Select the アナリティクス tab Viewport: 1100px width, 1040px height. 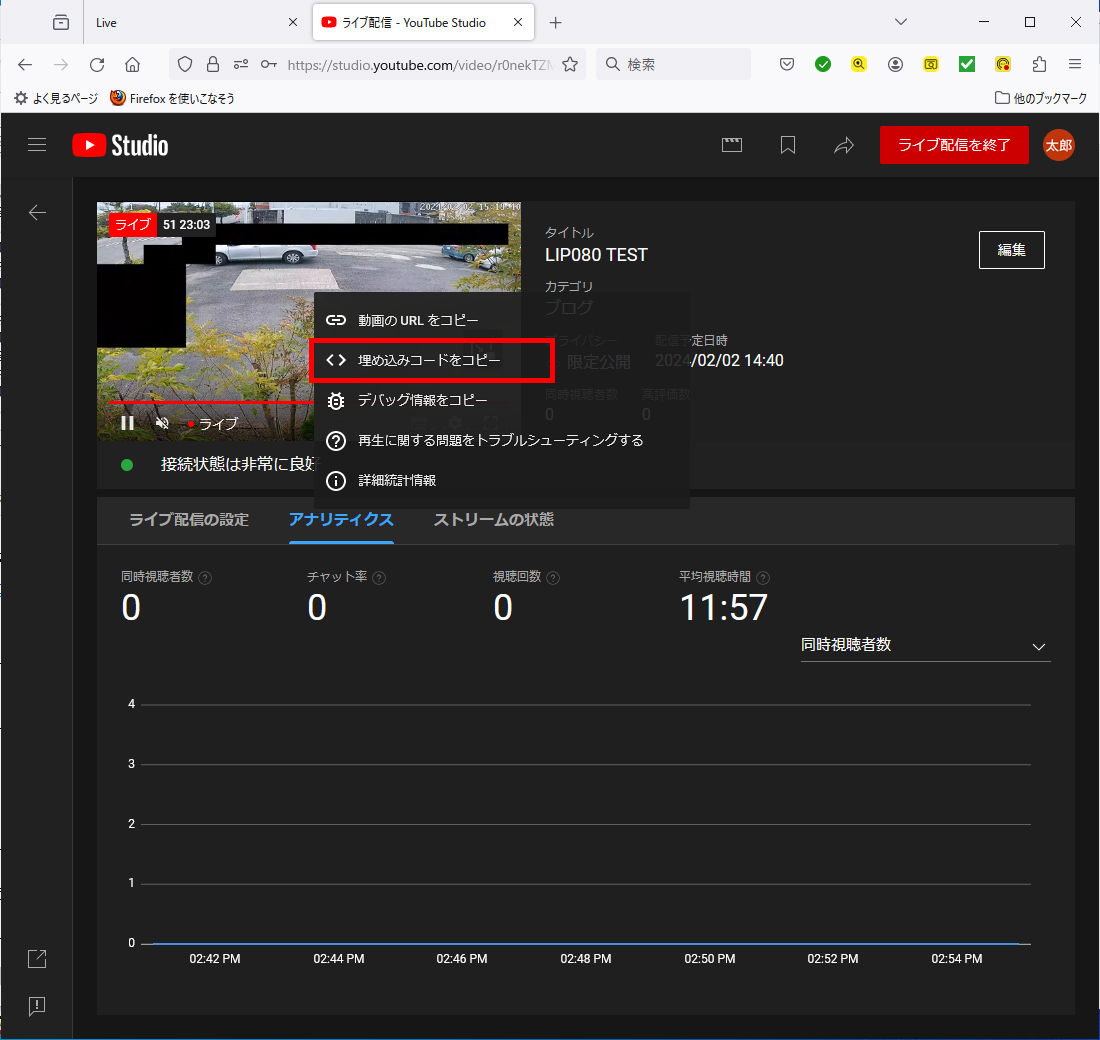coord(341,519)
